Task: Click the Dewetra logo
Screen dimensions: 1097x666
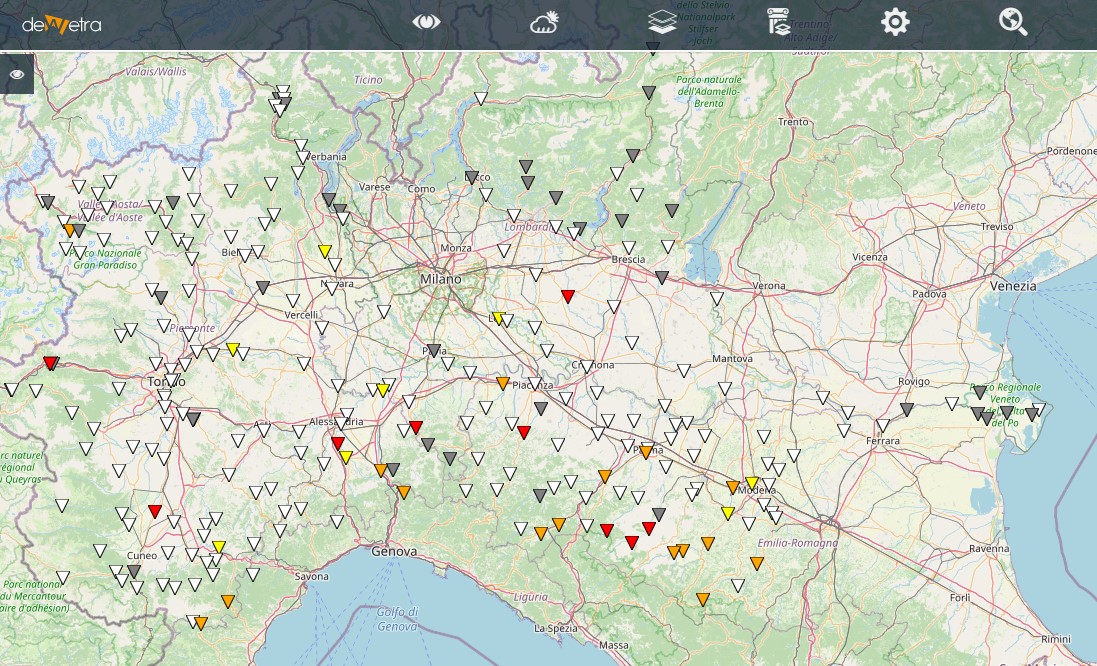Action: coord(62,24)
